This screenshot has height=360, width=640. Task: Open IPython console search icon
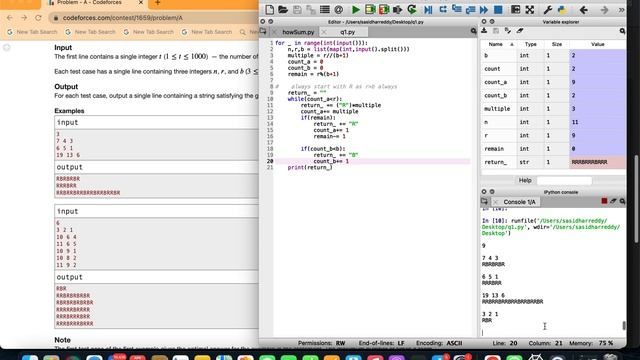[x=622, y=201]
